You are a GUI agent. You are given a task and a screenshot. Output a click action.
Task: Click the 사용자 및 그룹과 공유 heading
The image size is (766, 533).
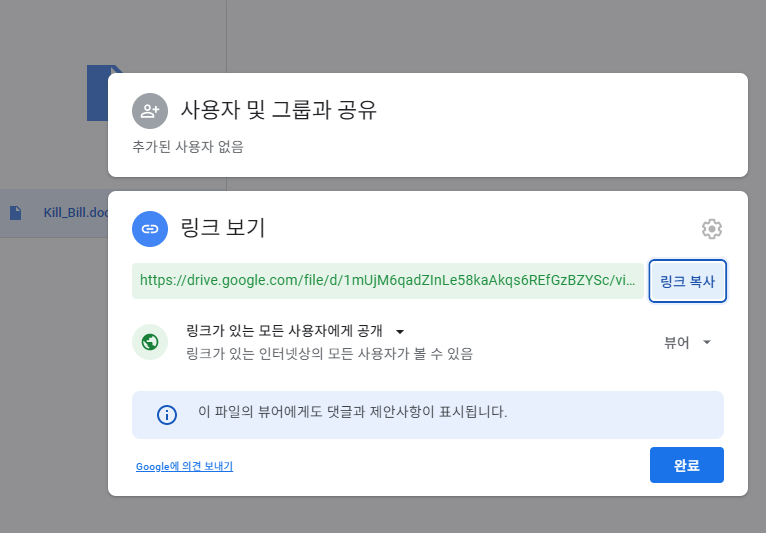coord(279,110)
